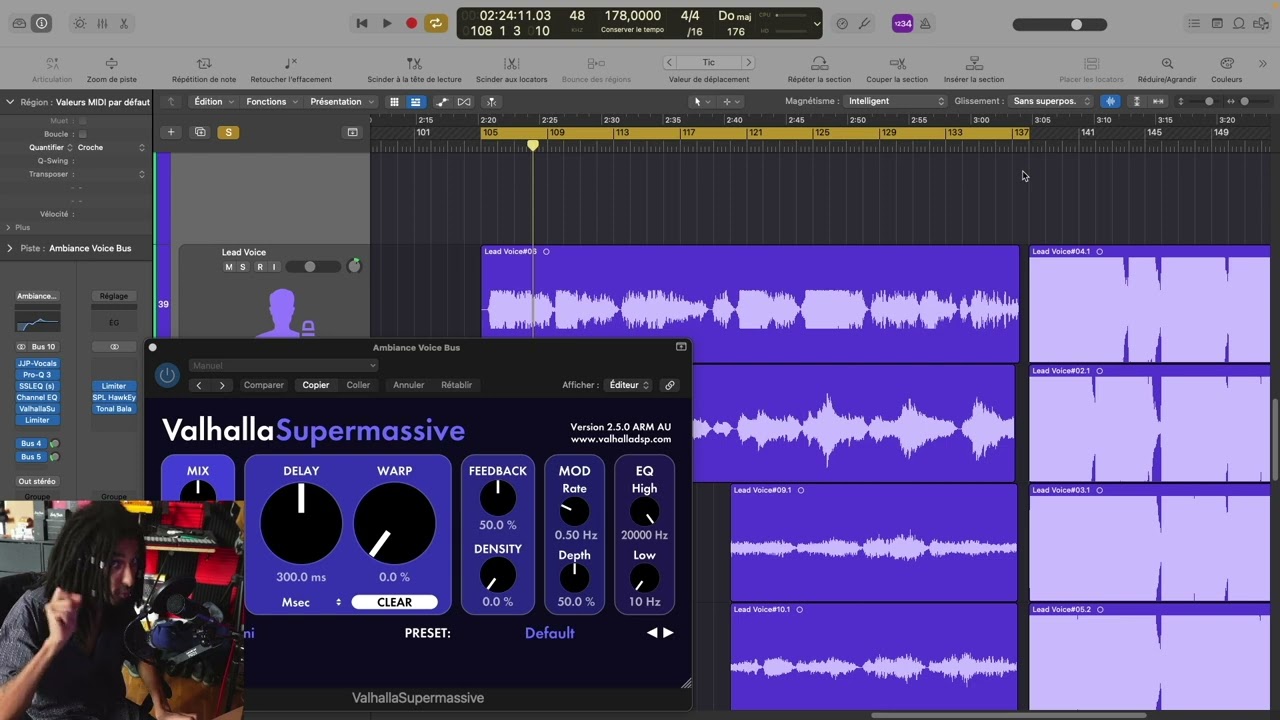Adjust the master volume slider
1280x720 pixels.
pyautogui.click(x=1060, y=24)
